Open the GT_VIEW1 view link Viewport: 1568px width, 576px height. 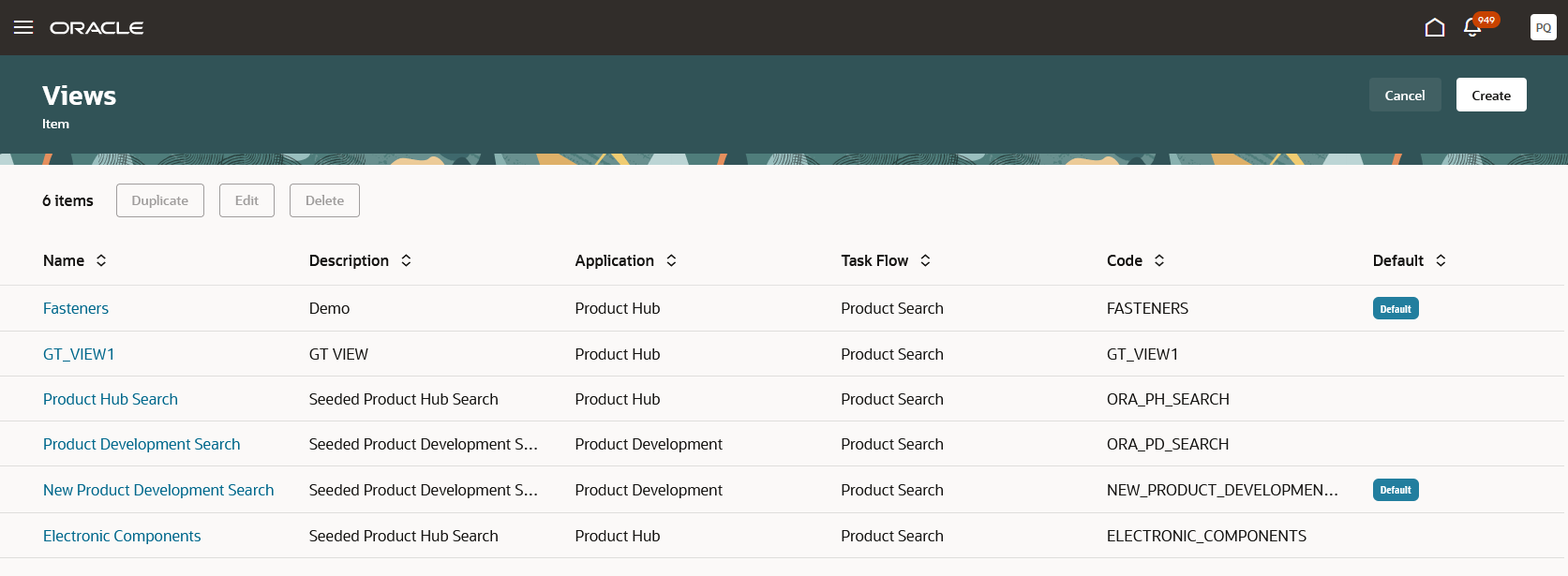(79, 354)
